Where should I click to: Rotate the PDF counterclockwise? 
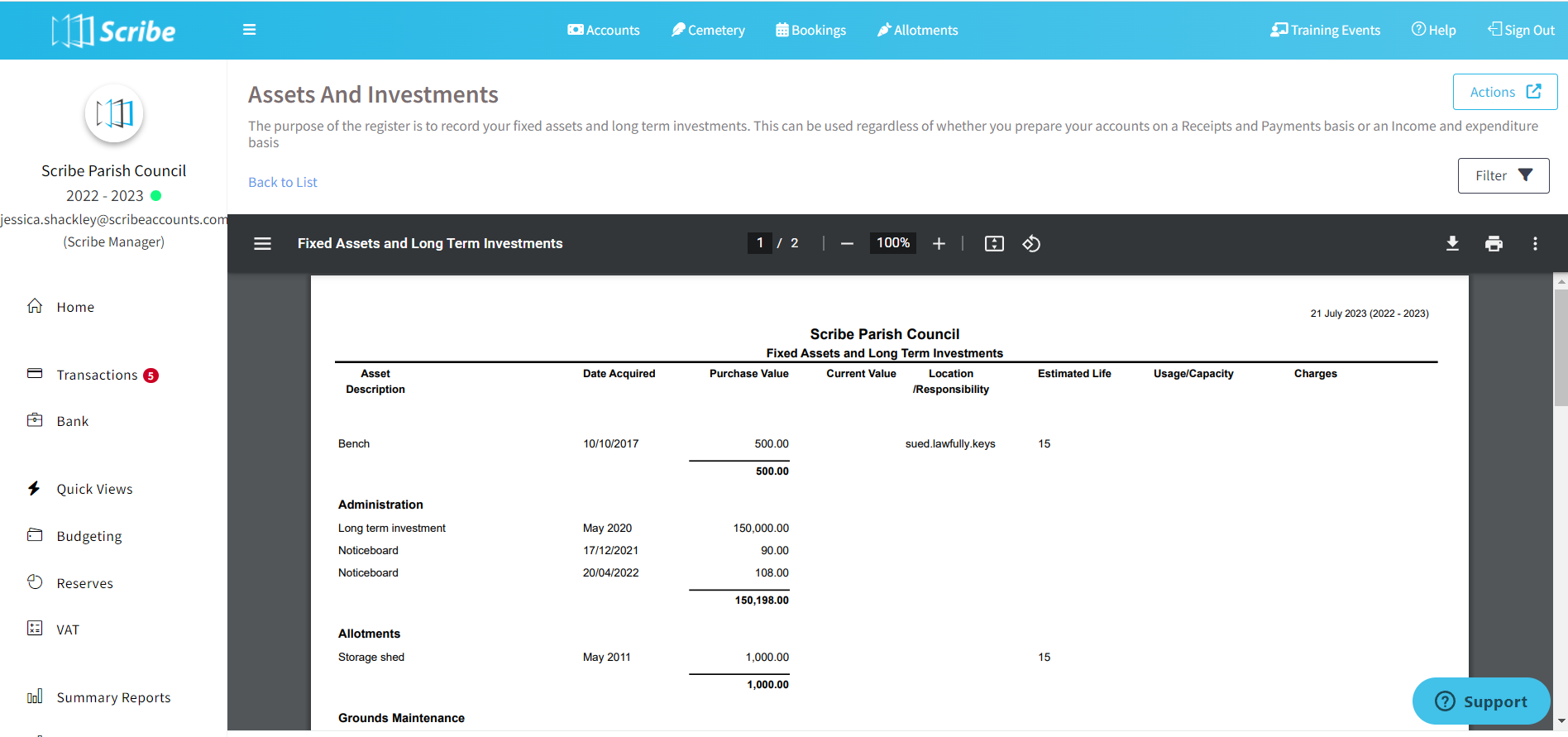pyautogui.click(x=1031, y=243)
